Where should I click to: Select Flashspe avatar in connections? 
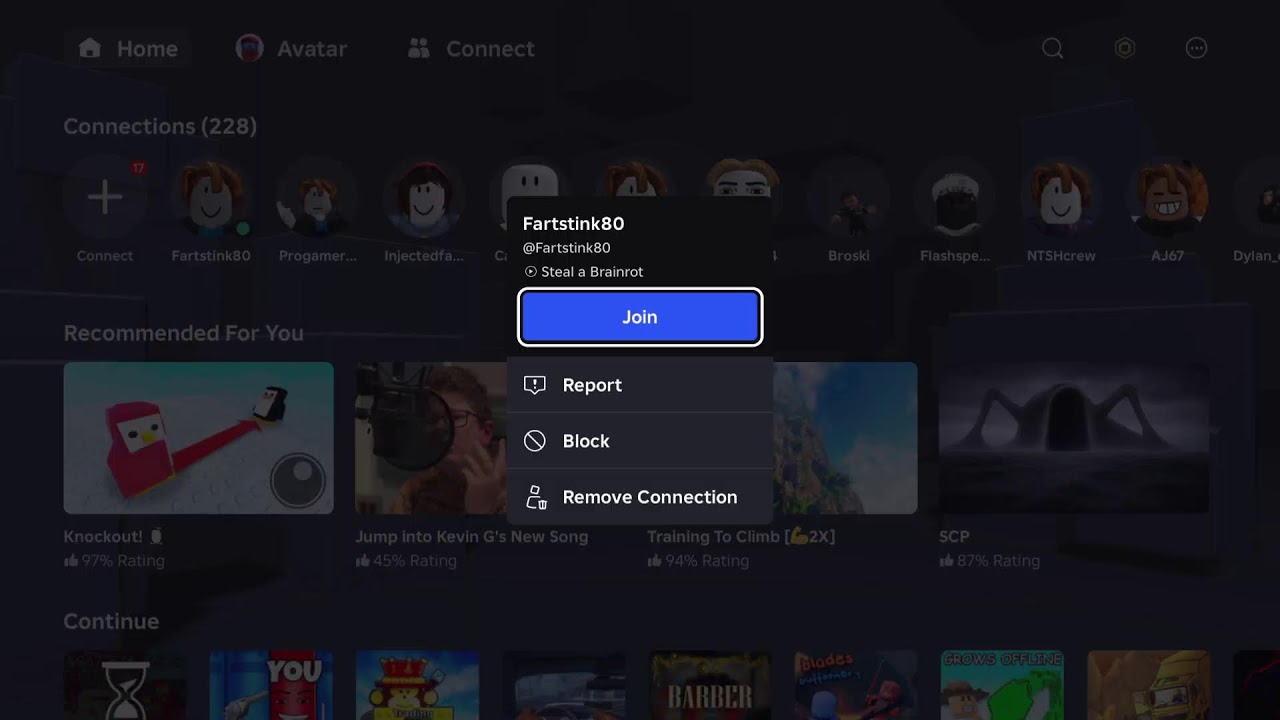pos(955,197)
